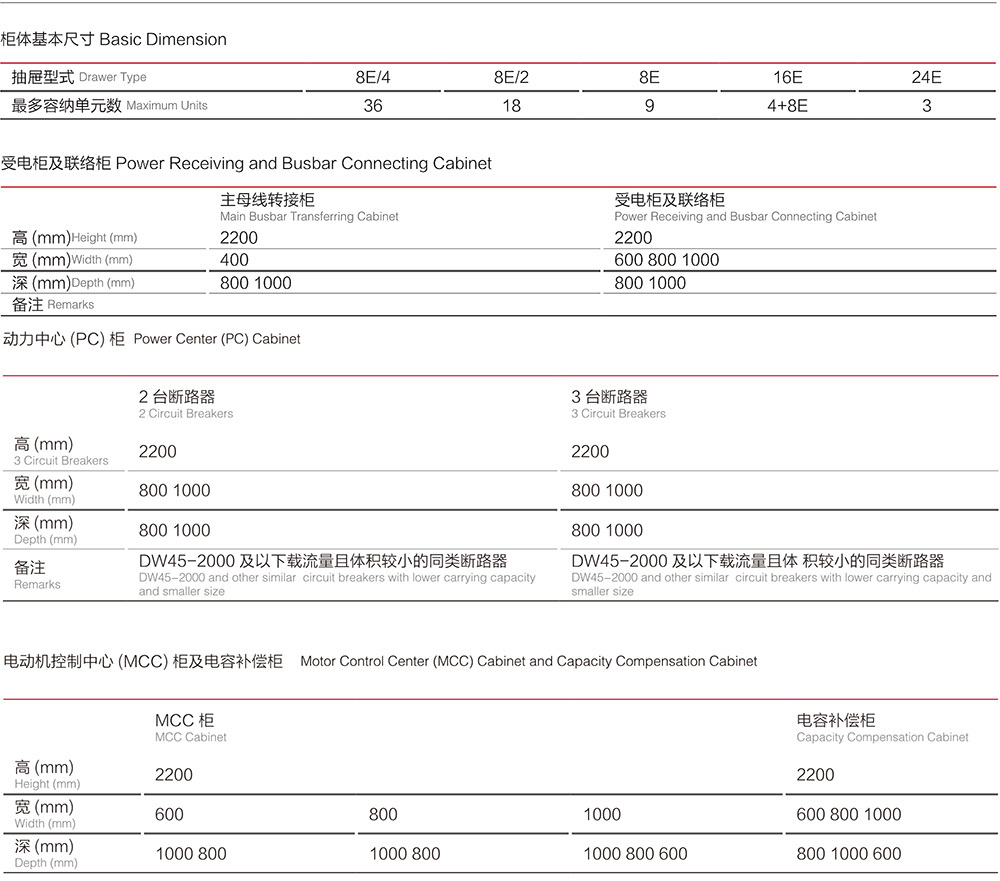
Task: Click the "8E/4" drawer type header
Action: click(373, 78)
